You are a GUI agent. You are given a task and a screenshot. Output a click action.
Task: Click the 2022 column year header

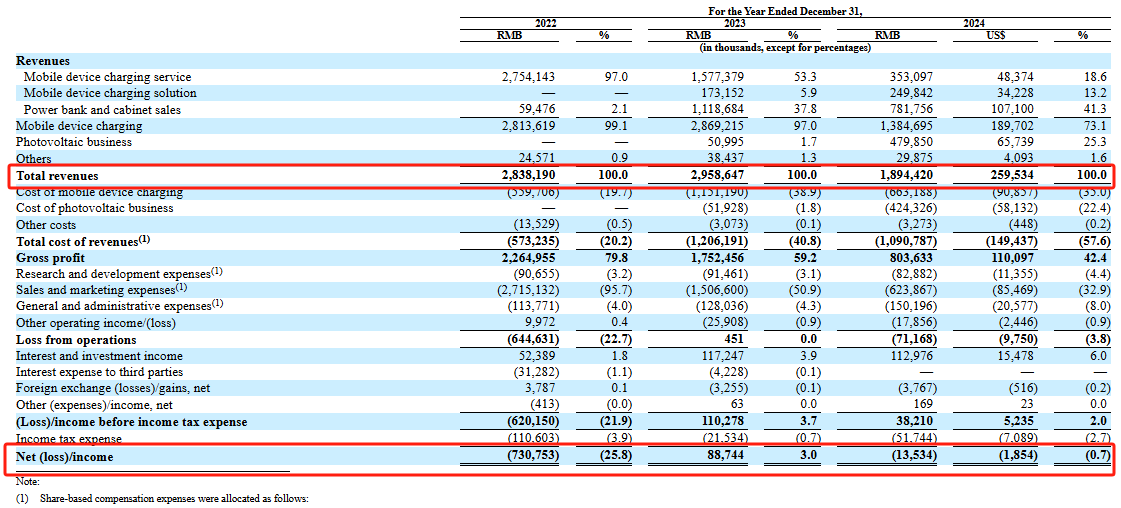[x=545, y=23]
